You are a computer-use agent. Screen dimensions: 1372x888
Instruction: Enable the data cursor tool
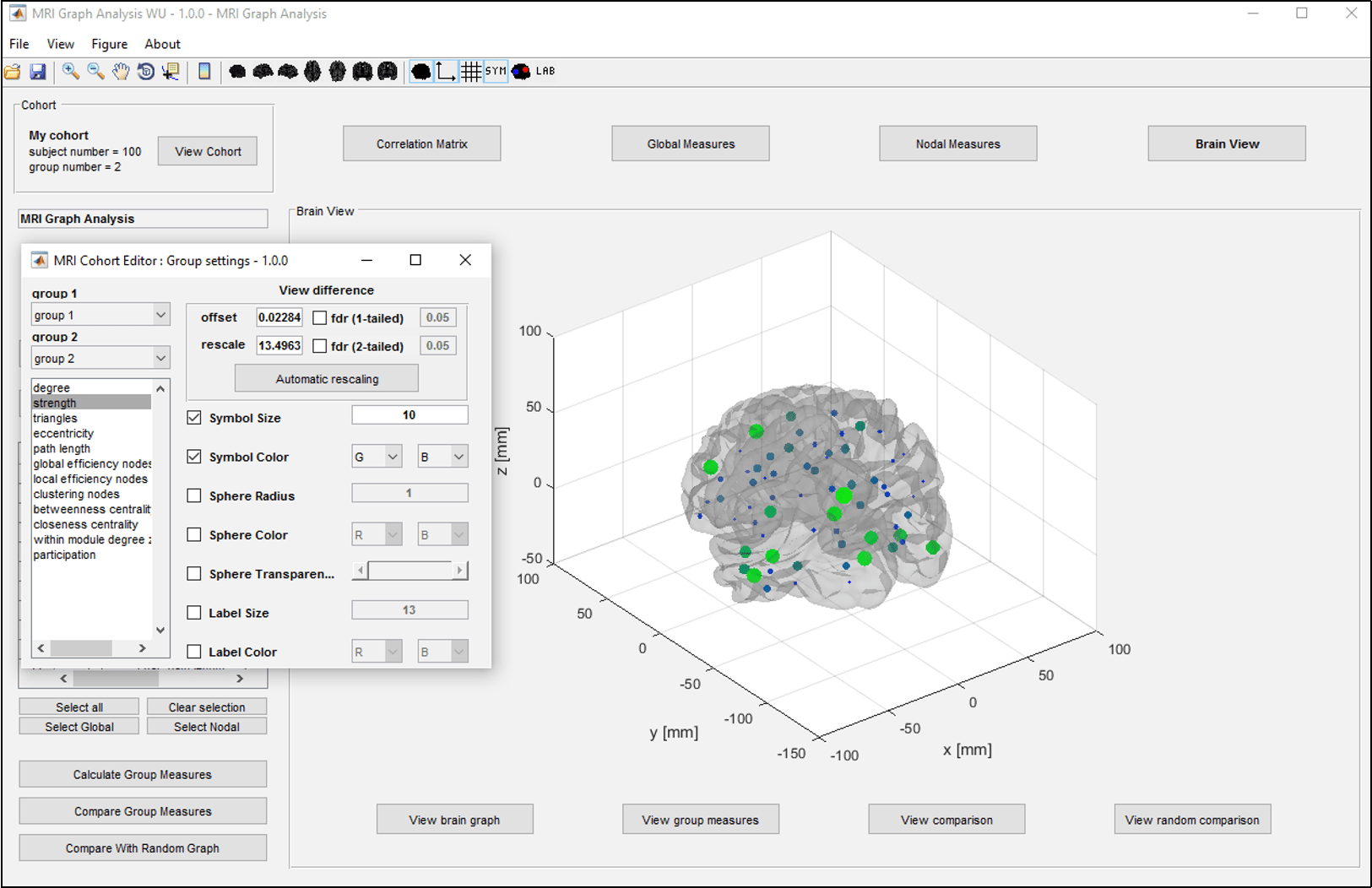coord(171,72)
